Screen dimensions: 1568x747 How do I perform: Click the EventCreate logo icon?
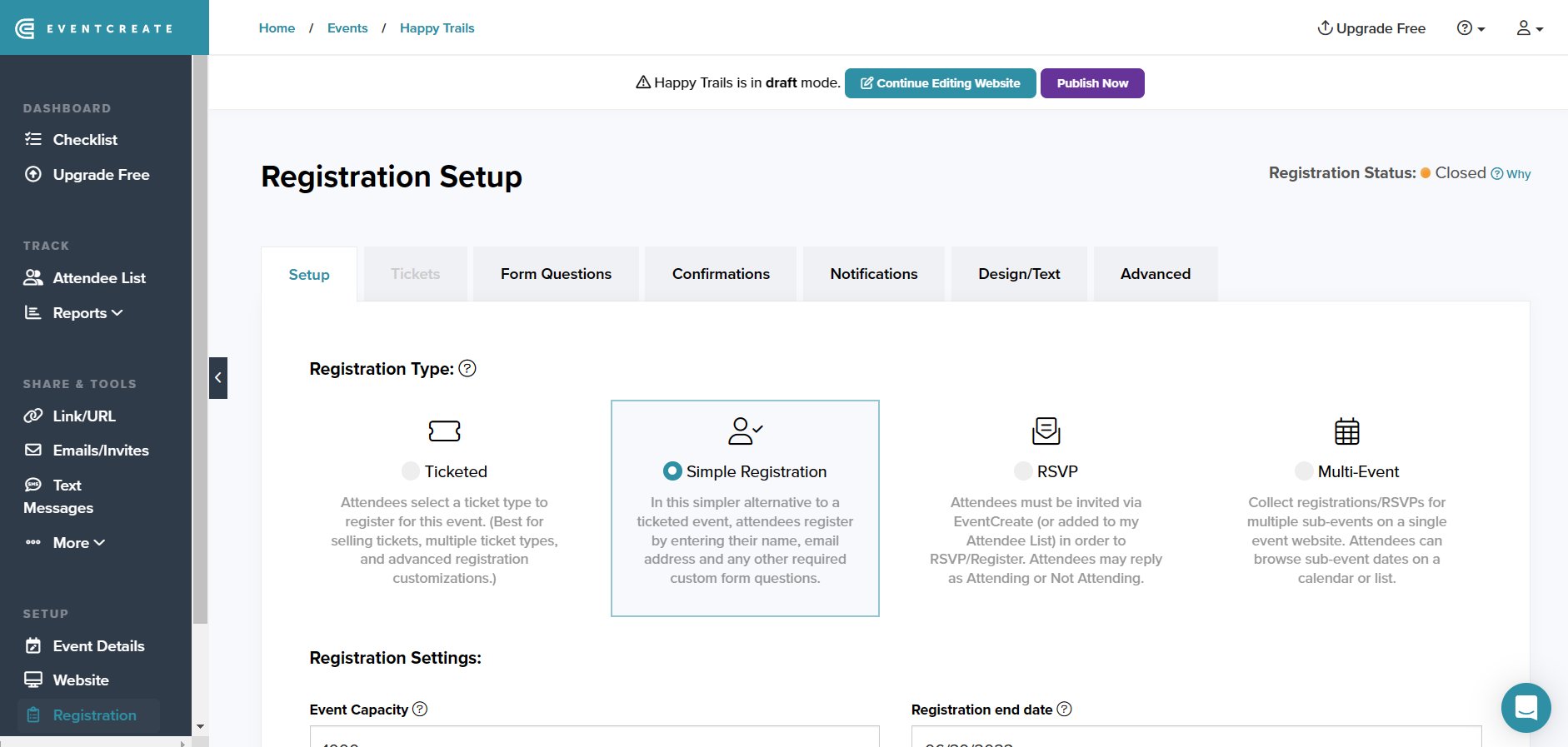(26, 28)
